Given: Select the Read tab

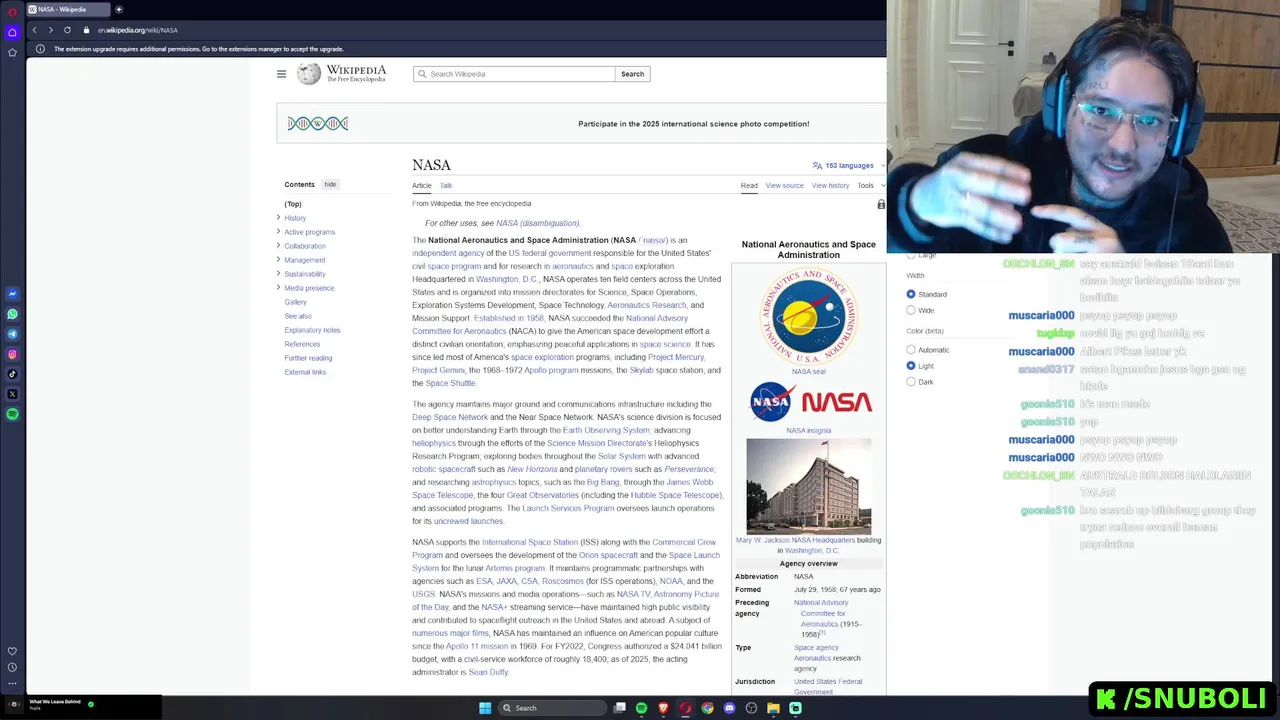Looking at the screenshot, I should click(x=749, y=185).
